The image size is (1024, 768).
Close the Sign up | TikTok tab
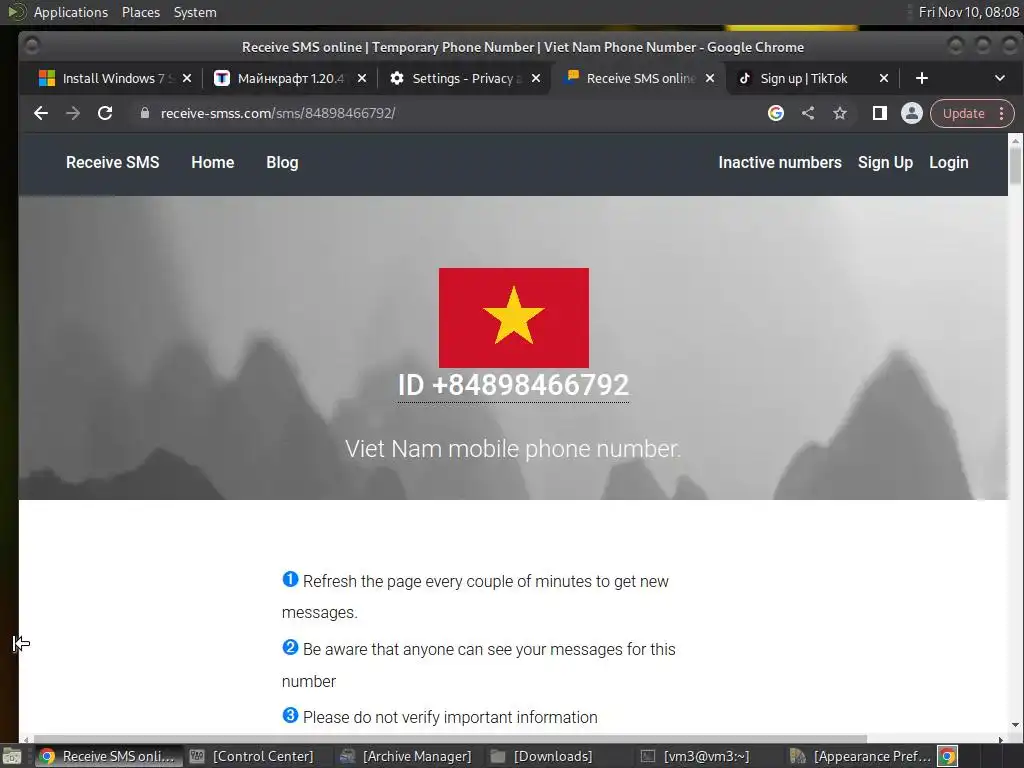point(884,78)
